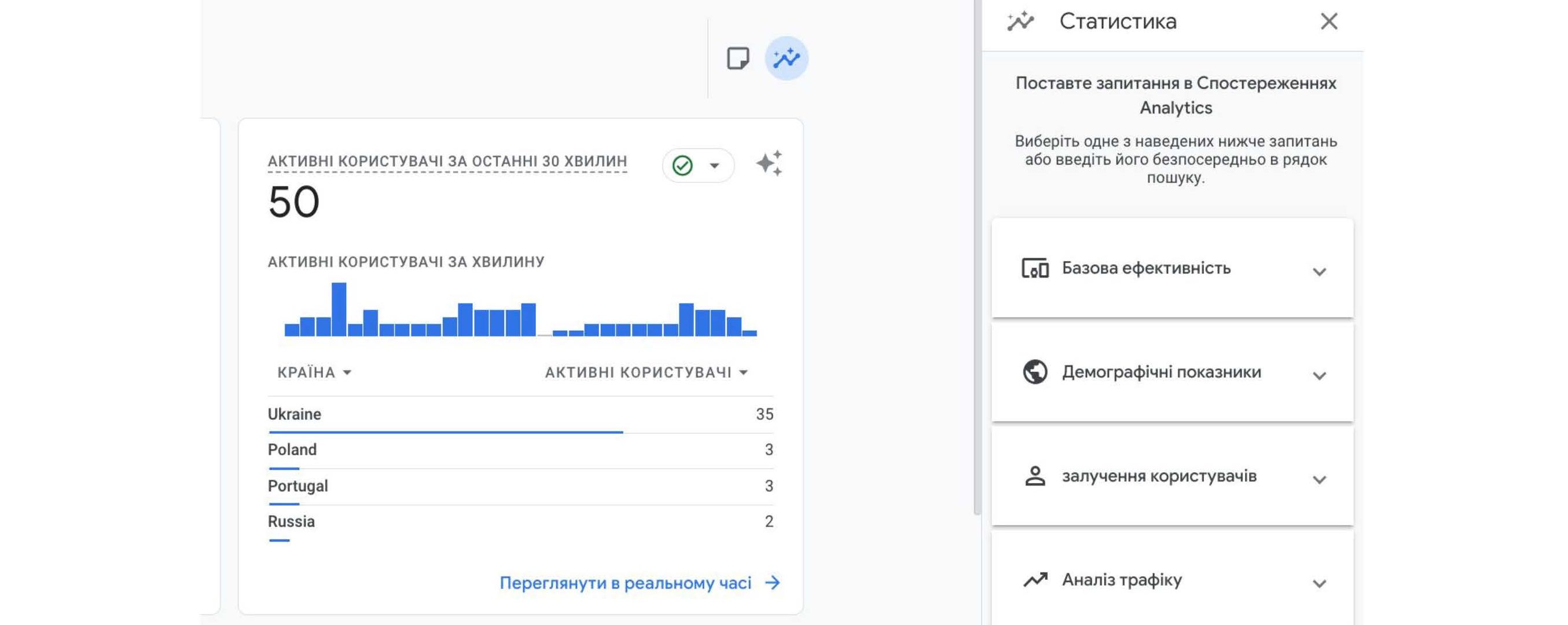Open Переглянути в реальному часі link
This screenshot has width=1568, height=625.
click(x=626, y=582)
